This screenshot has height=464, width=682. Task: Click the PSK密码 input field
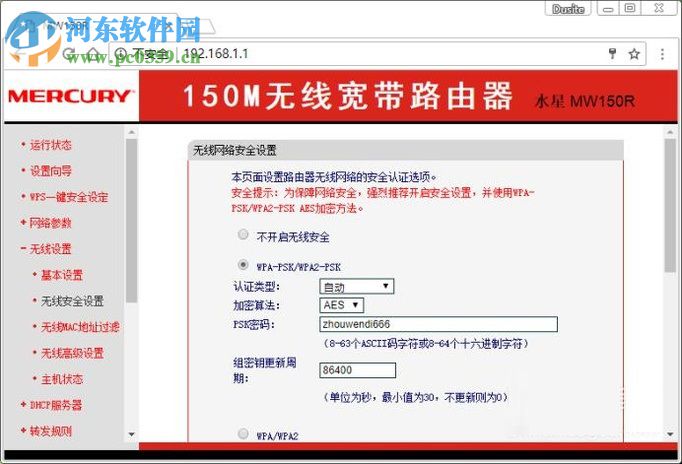438,324
